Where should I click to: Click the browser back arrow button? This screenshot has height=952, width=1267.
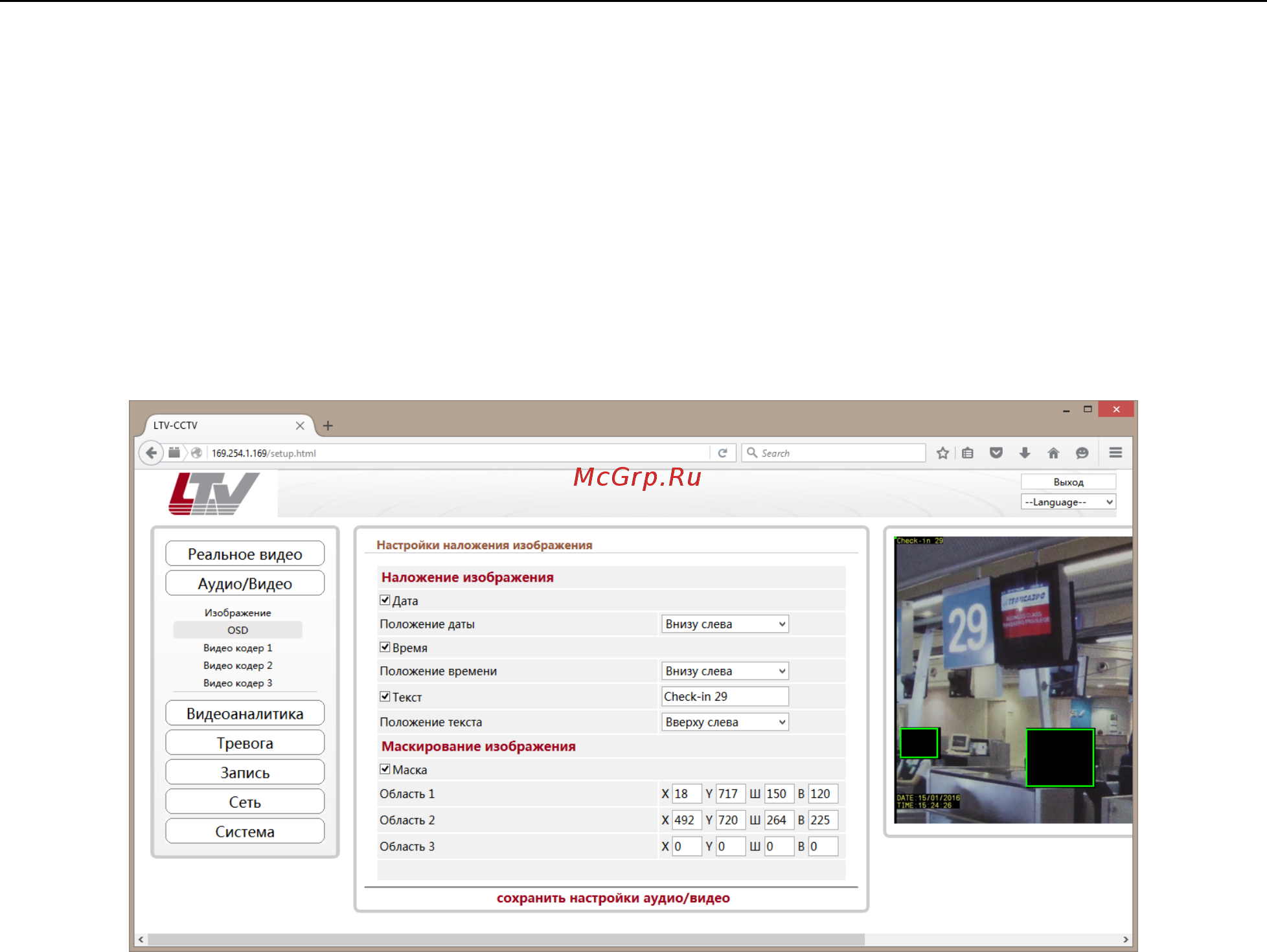pos(151,453)
